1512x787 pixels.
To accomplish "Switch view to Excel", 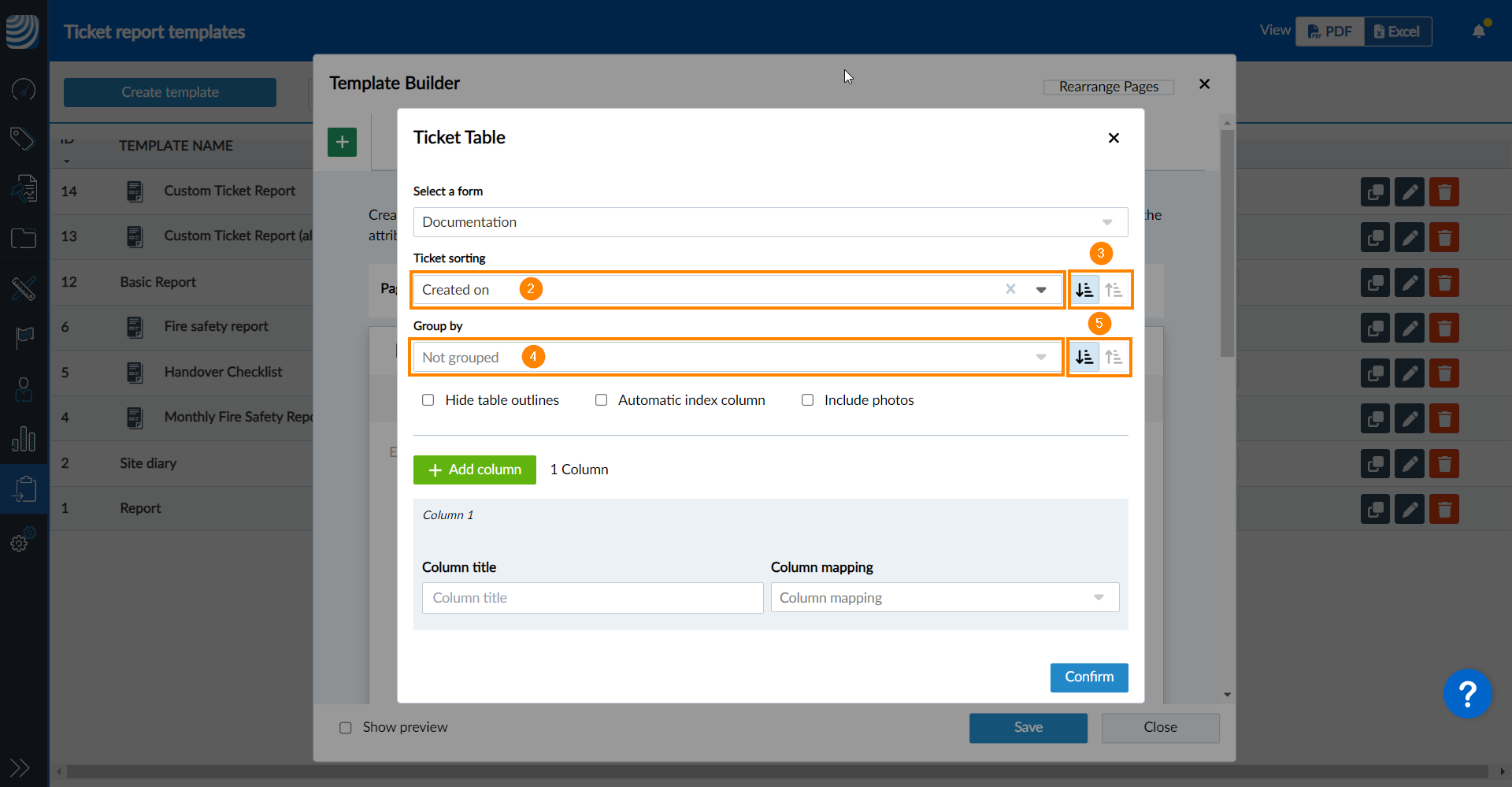I will click(x=1397, y=32).
